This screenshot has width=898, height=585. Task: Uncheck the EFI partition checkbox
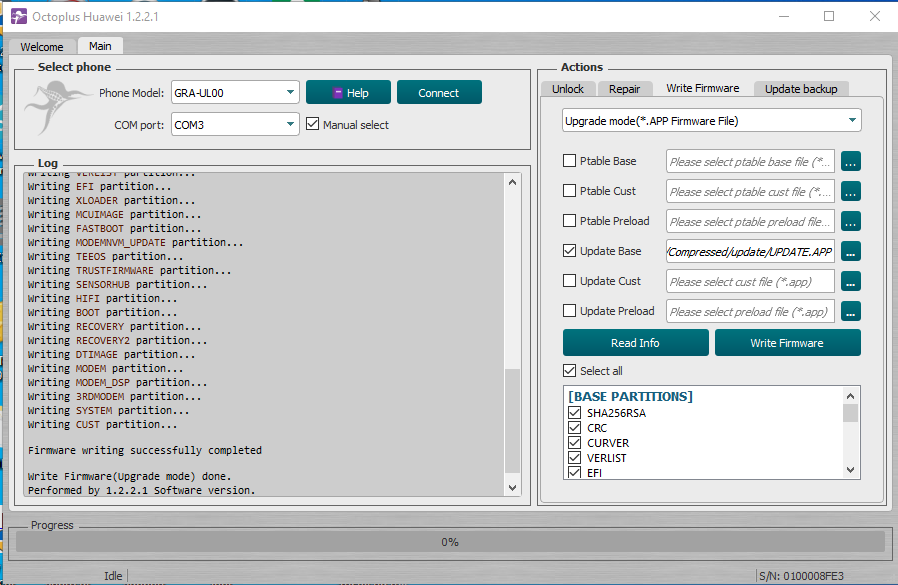coord(574,472)
